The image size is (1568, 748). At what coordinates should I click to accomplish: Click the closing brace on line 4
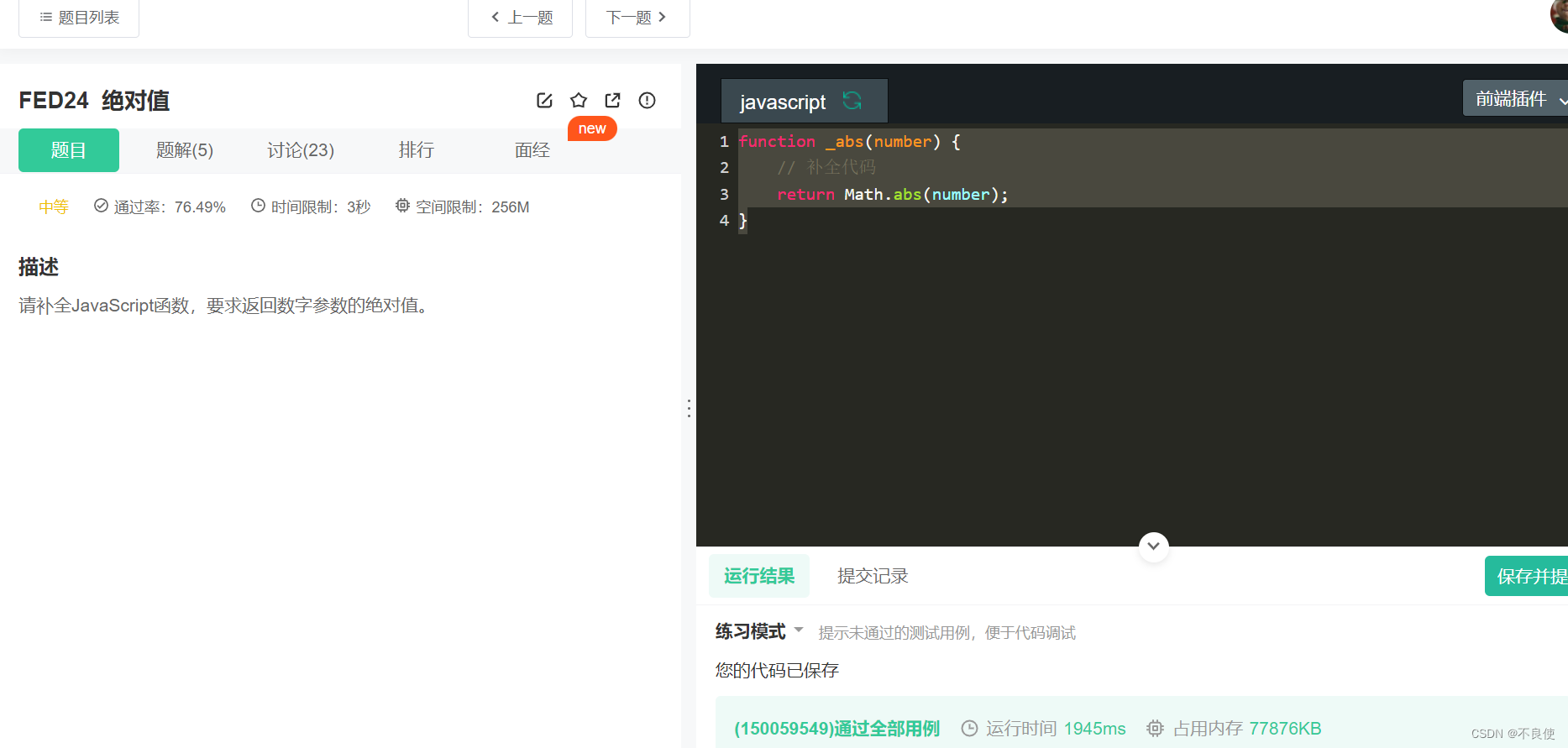(742, 221)
